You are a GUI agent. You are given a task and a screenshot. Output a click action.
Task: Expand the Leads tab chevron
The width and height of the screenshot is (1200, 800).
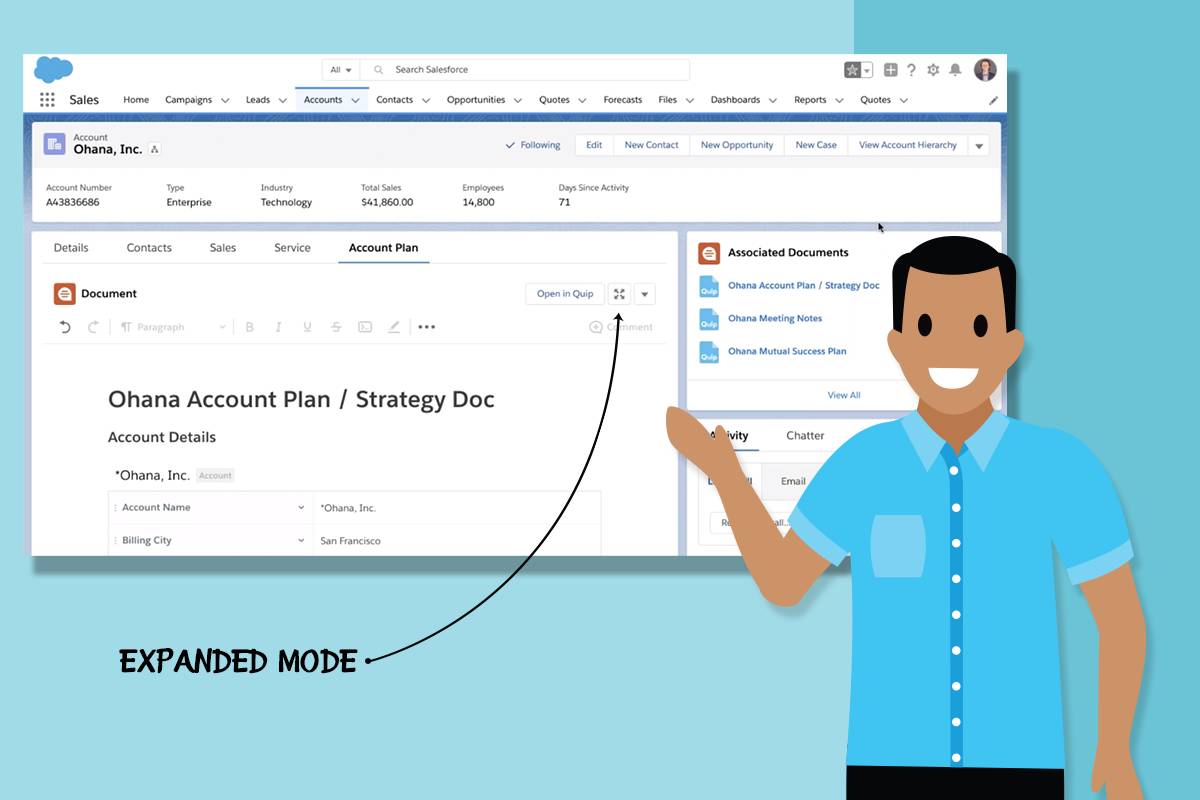click(281, 100)
